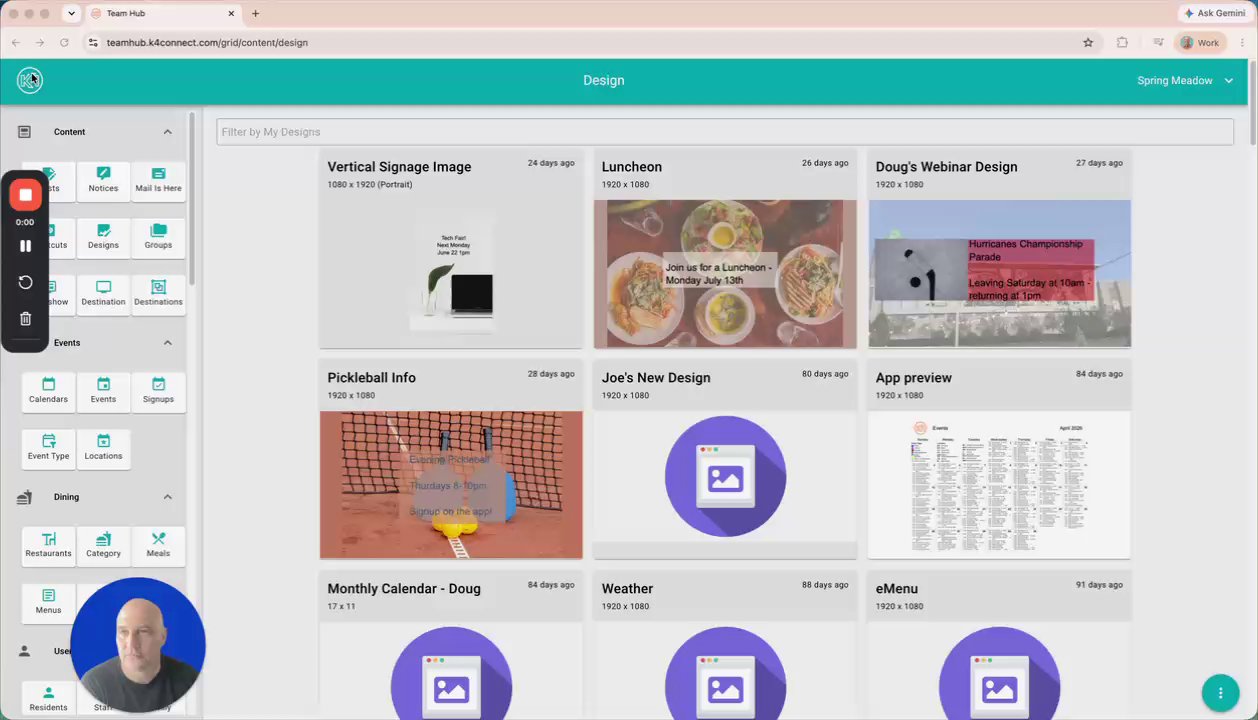1258x720 pixels.
Task: Close the Team Hub tab
Action: [x=232, y=13]
